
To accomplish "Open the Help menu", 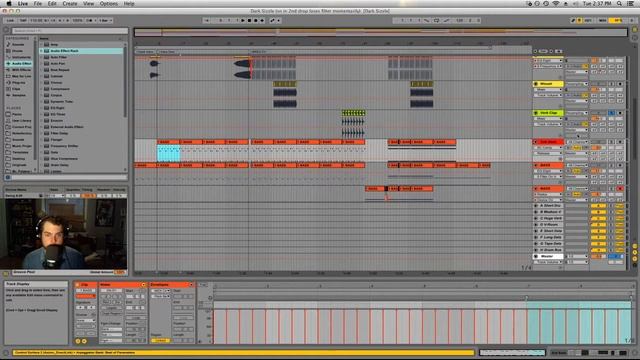I will pyautogui.click(x=129, y=3).
